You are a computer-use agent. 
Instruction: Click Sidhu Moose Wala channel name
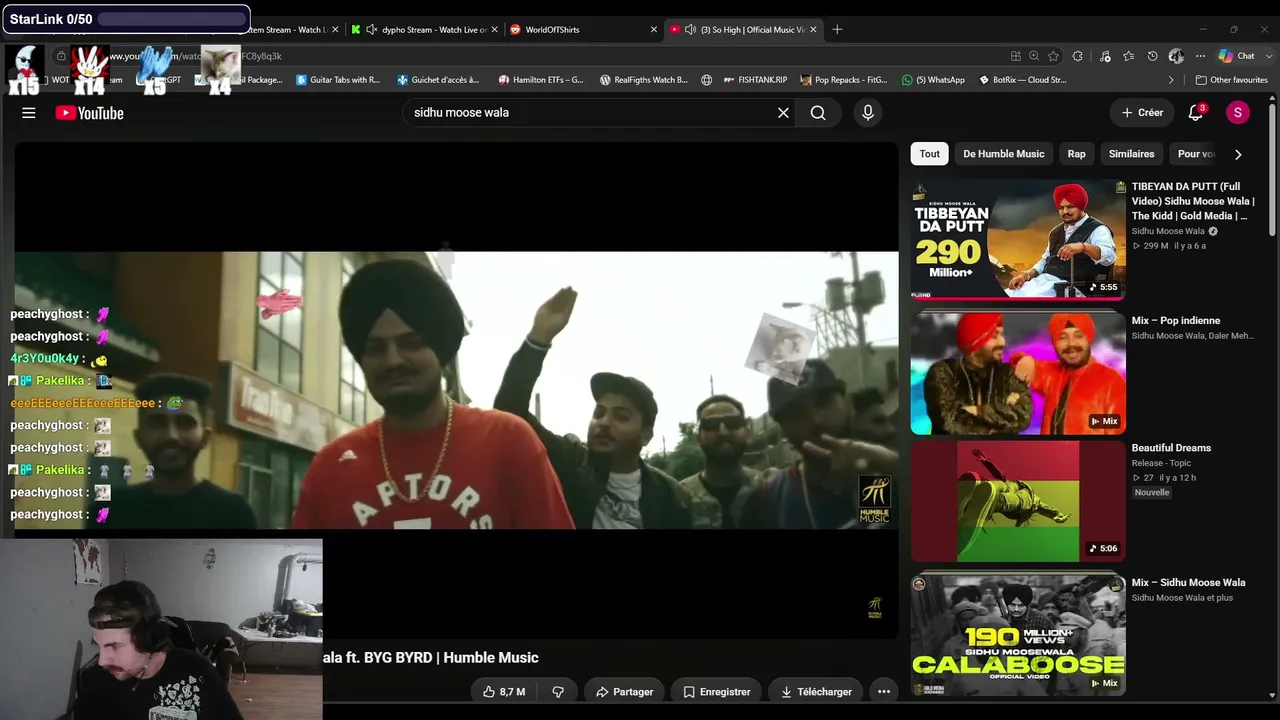(1168, 231)
